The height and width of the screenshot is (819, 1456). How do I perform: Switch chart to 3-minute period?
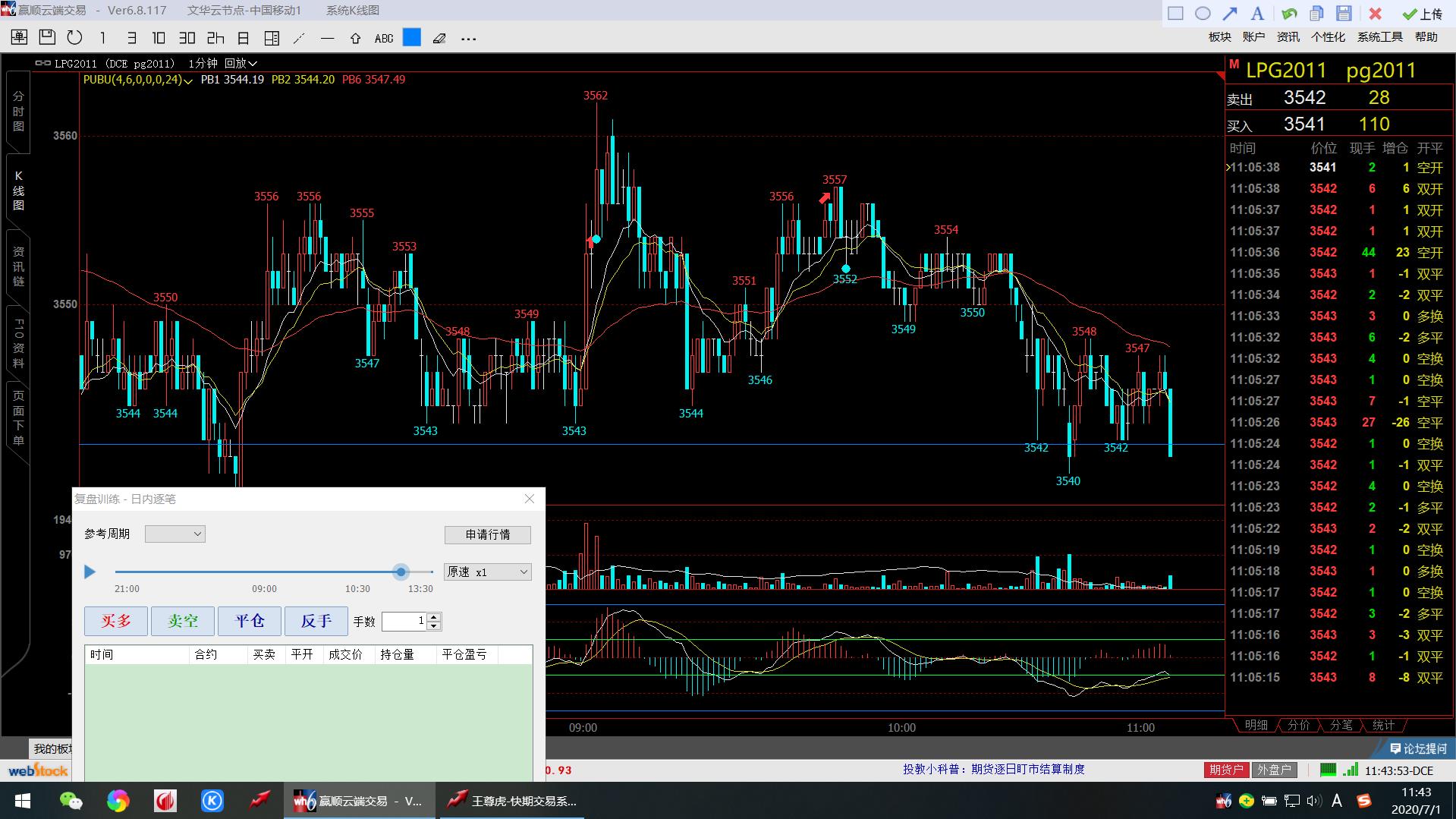131,37
